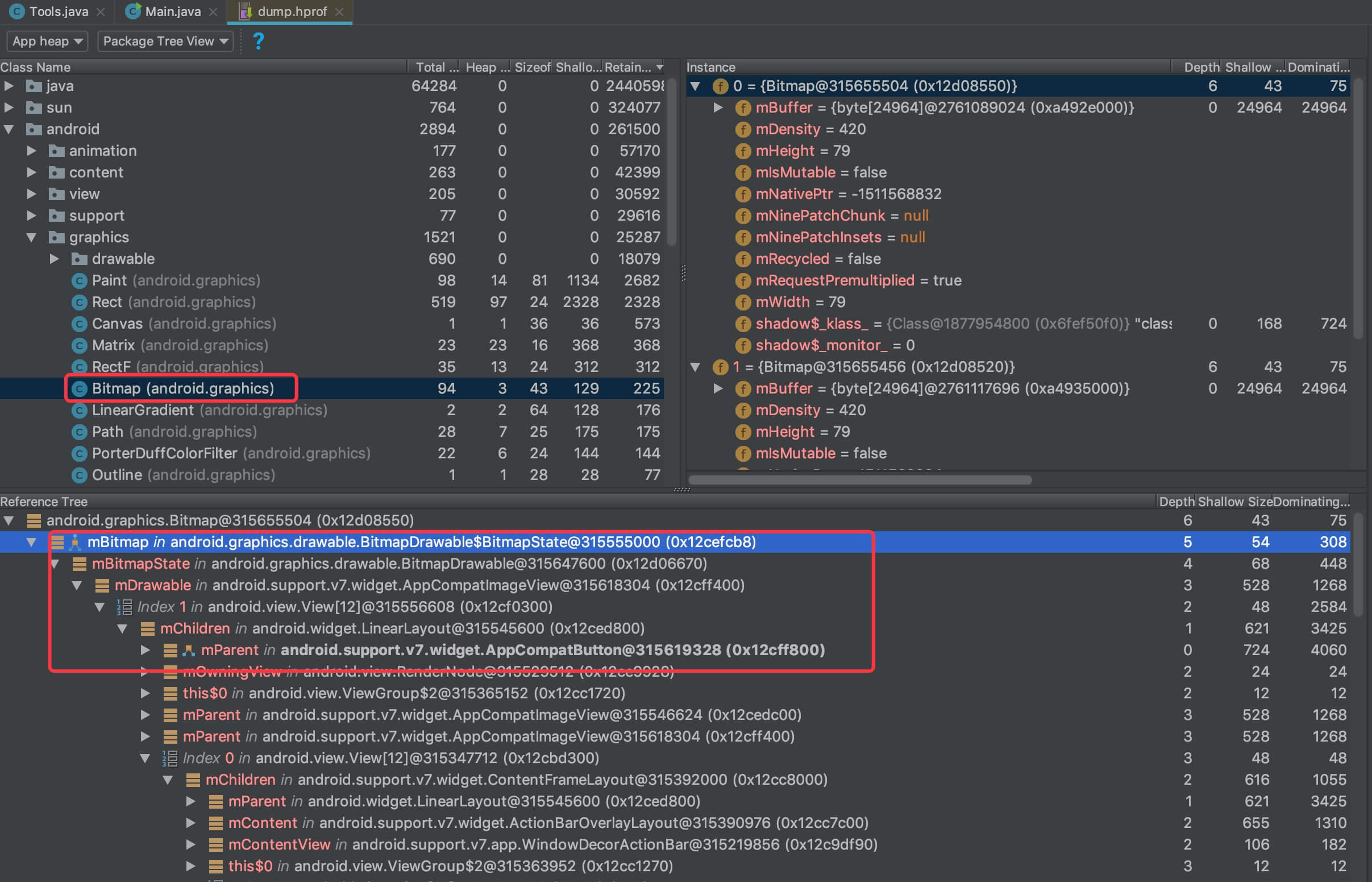Click the drawable package folder icon

[x=79, y=259]
